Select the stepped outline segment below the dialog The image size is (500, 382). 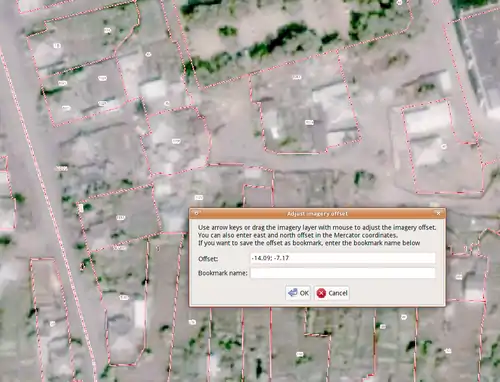[318, 323]
